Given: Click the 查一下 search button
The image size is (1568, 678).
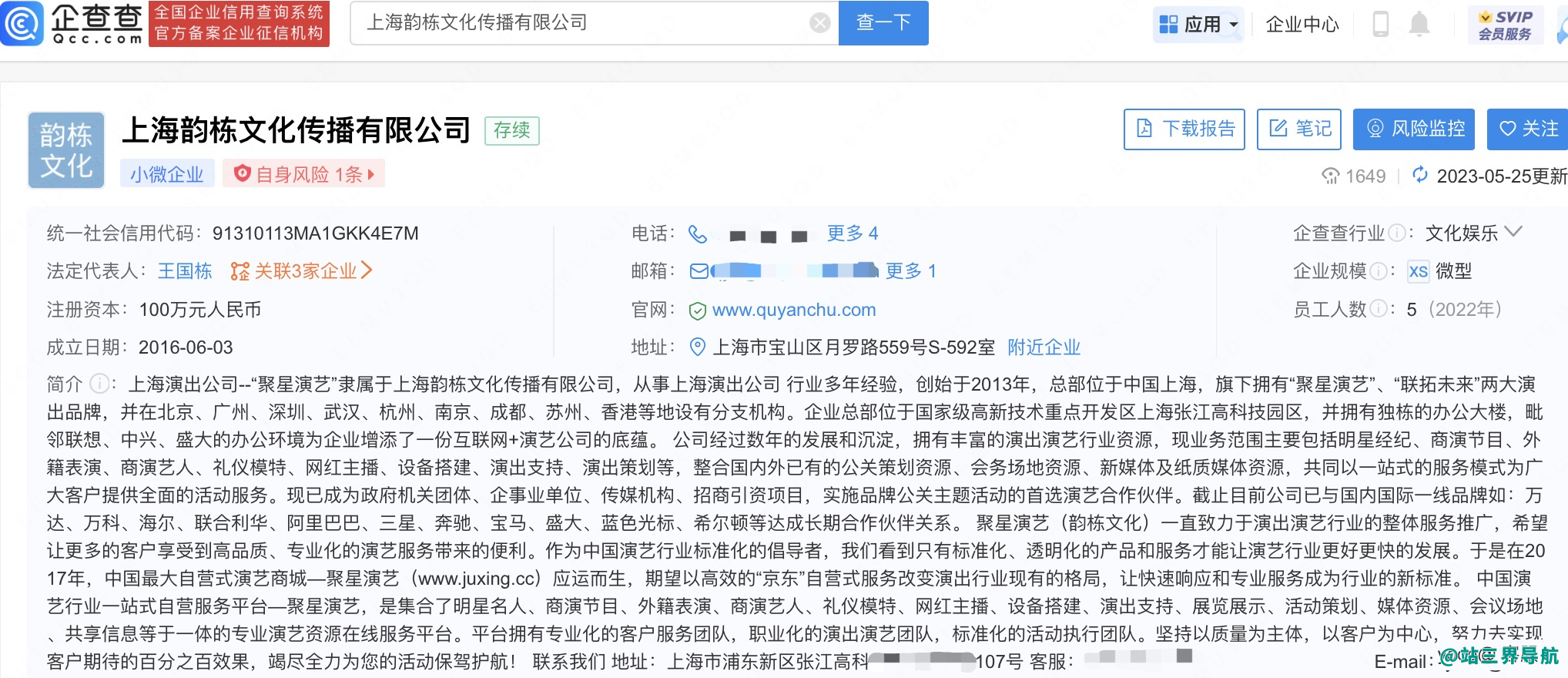Looking at the screenshot, I should click(x=883, y=23).
